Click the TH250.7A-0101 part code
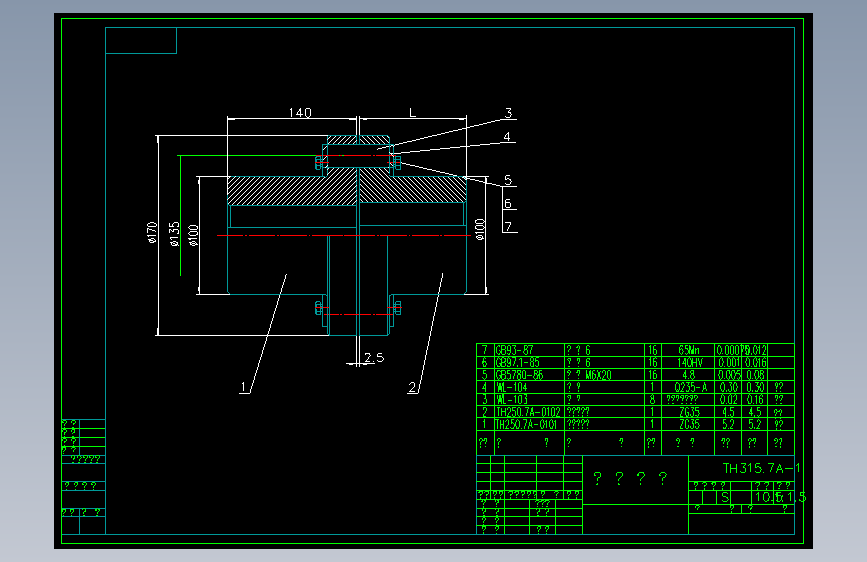The height and width of the screenshot is (562, 867). tap(526, 424)
